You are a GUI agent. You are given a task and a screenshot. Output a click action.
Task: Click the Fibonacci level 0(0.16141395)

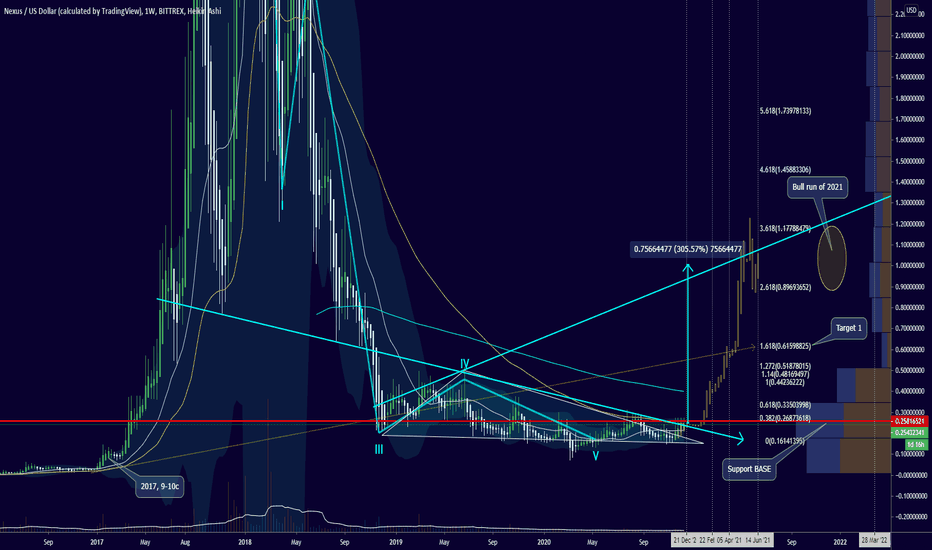point(785,441)
